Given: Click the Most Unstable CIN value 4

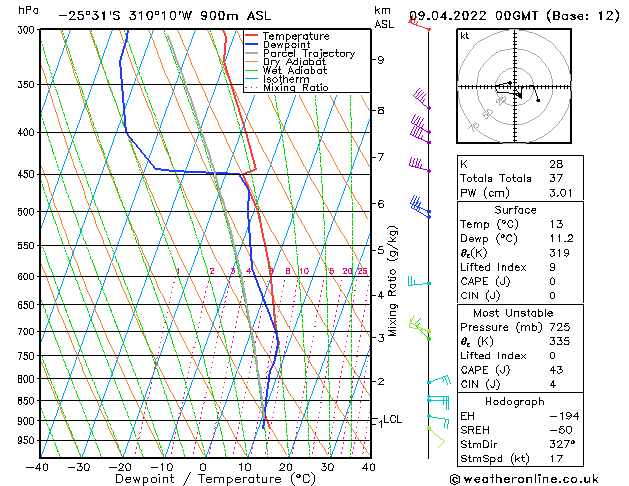Looking at the screenshot, I should tap(553, 384).
